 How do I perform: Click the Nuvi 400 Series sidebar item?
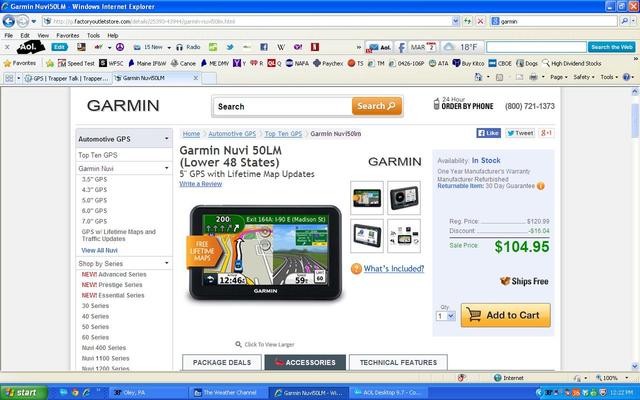coord(104,348)
